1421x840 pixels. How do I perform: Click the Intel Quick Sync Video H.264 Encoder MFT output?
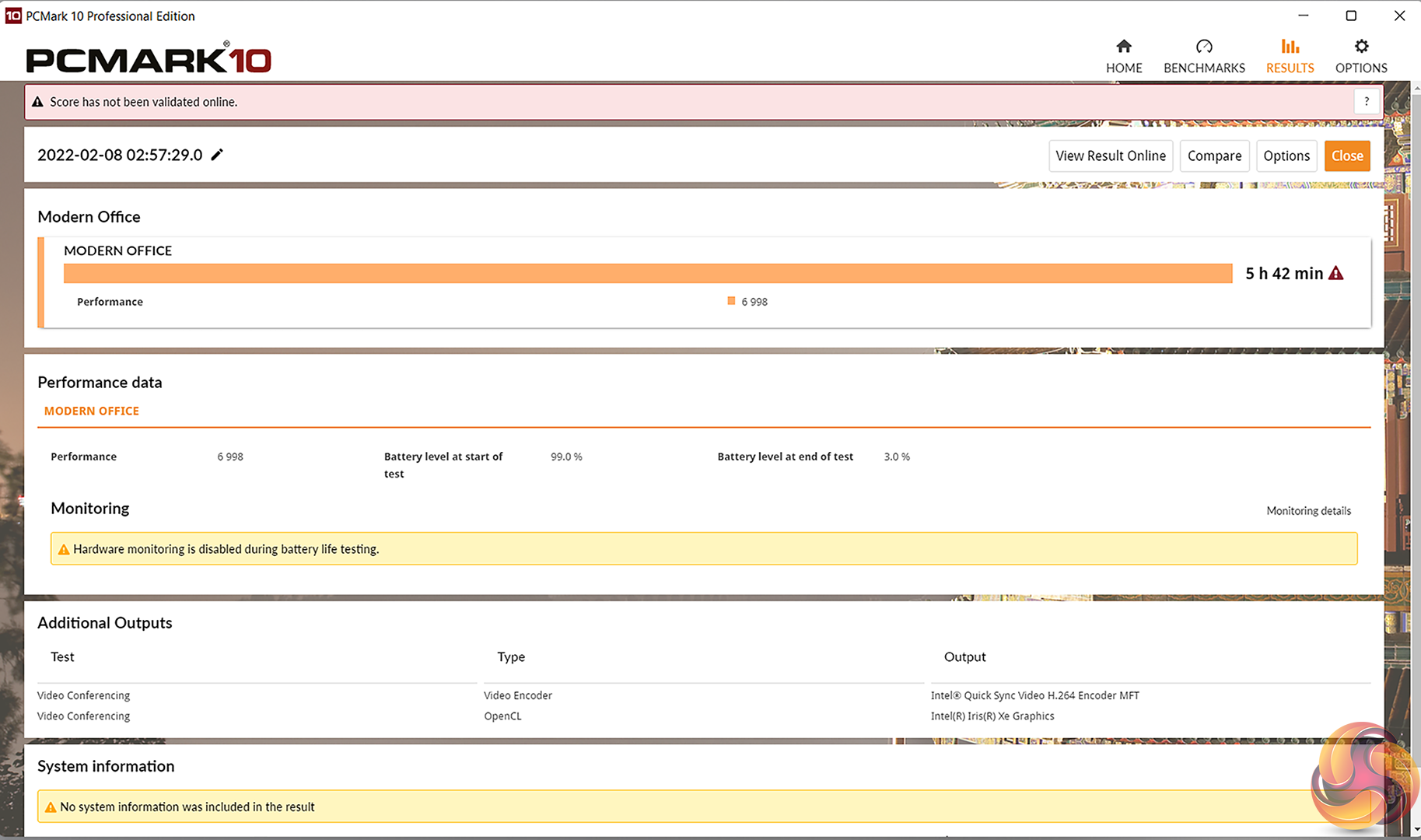coord(1035,695)
